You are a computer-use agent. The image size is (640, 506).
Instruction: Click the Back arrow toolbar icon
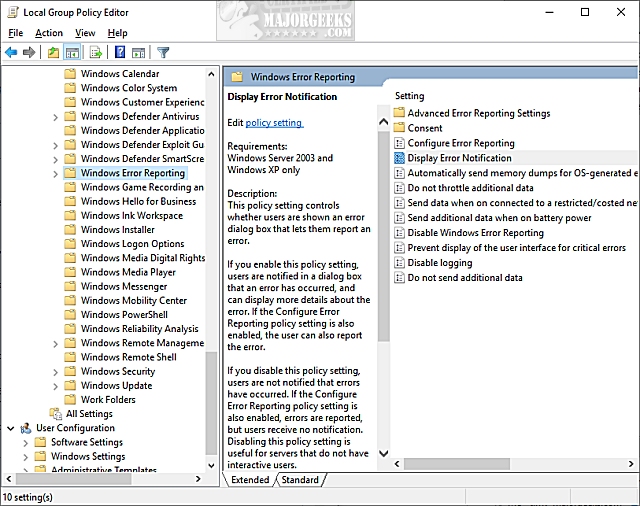pos(11,52)
